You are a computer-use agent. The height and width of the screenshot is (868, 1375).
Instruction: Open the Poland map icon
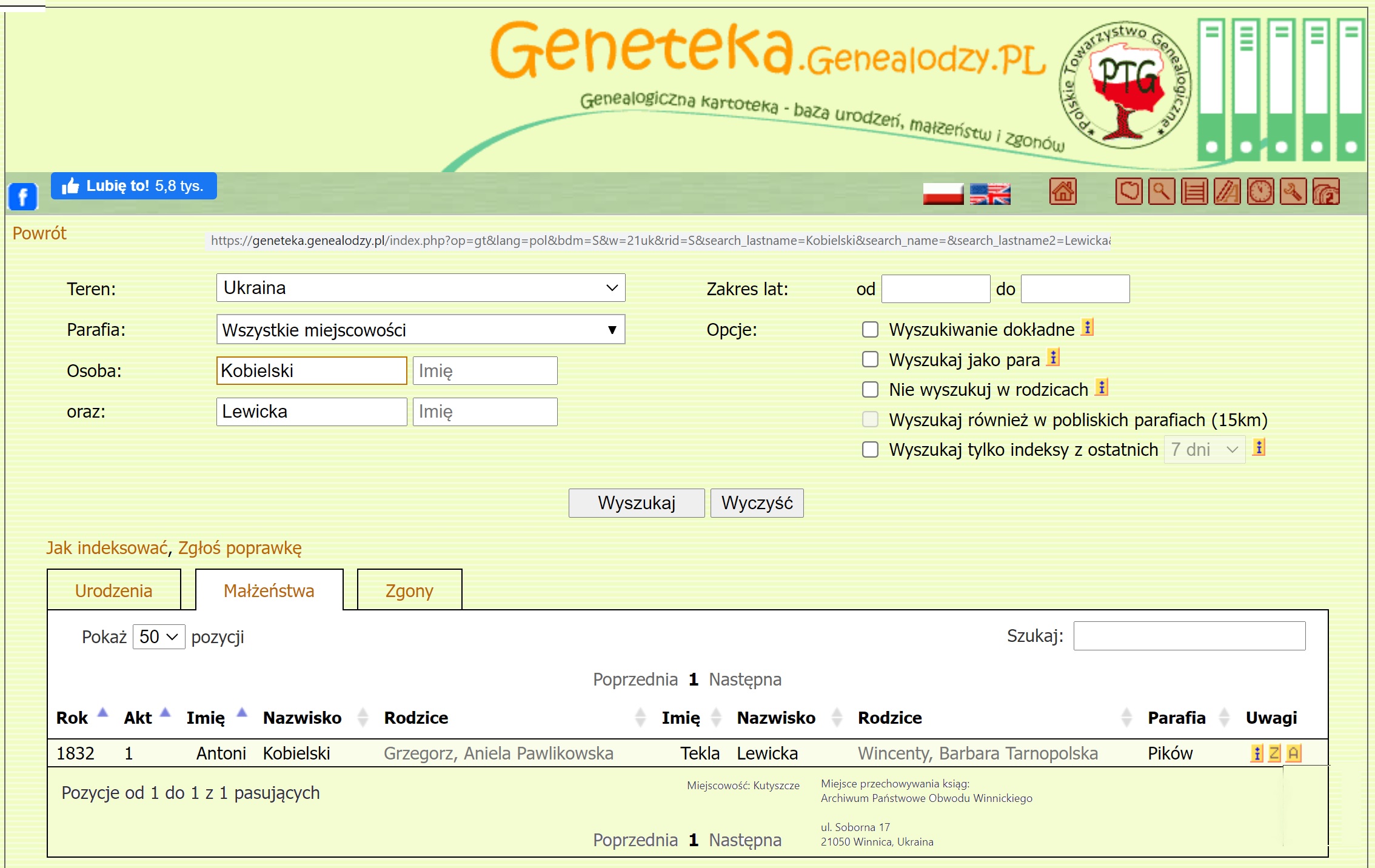[x=1128, y=192]
